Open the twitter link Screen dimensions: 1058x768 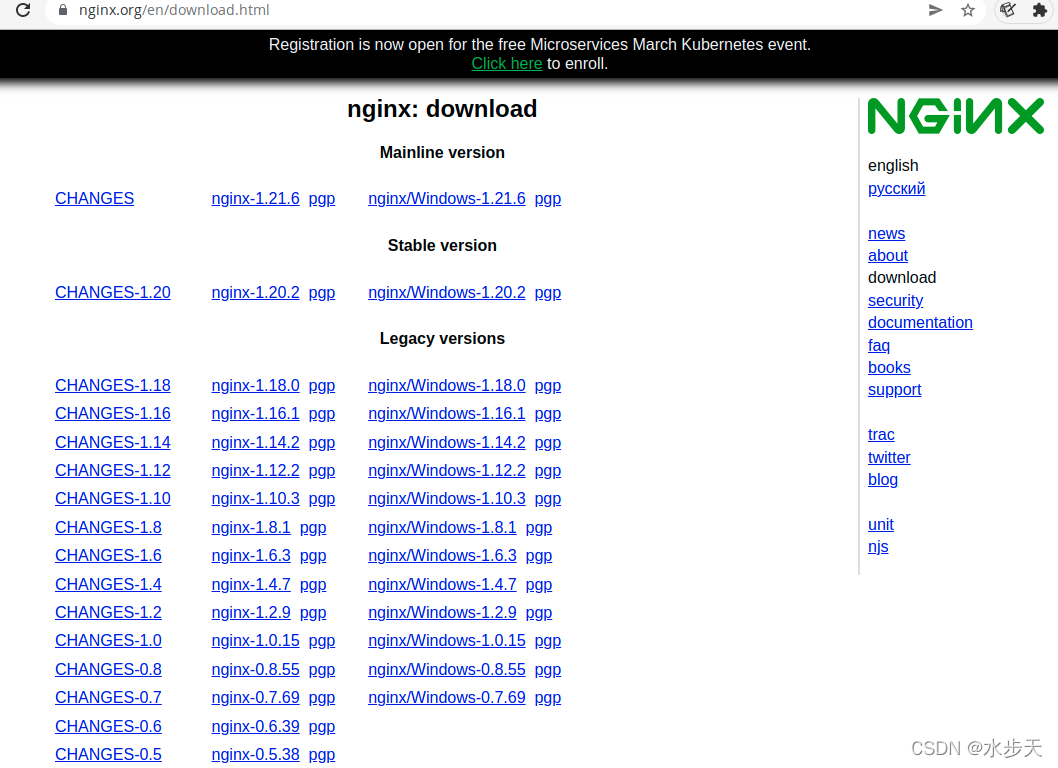889,458
